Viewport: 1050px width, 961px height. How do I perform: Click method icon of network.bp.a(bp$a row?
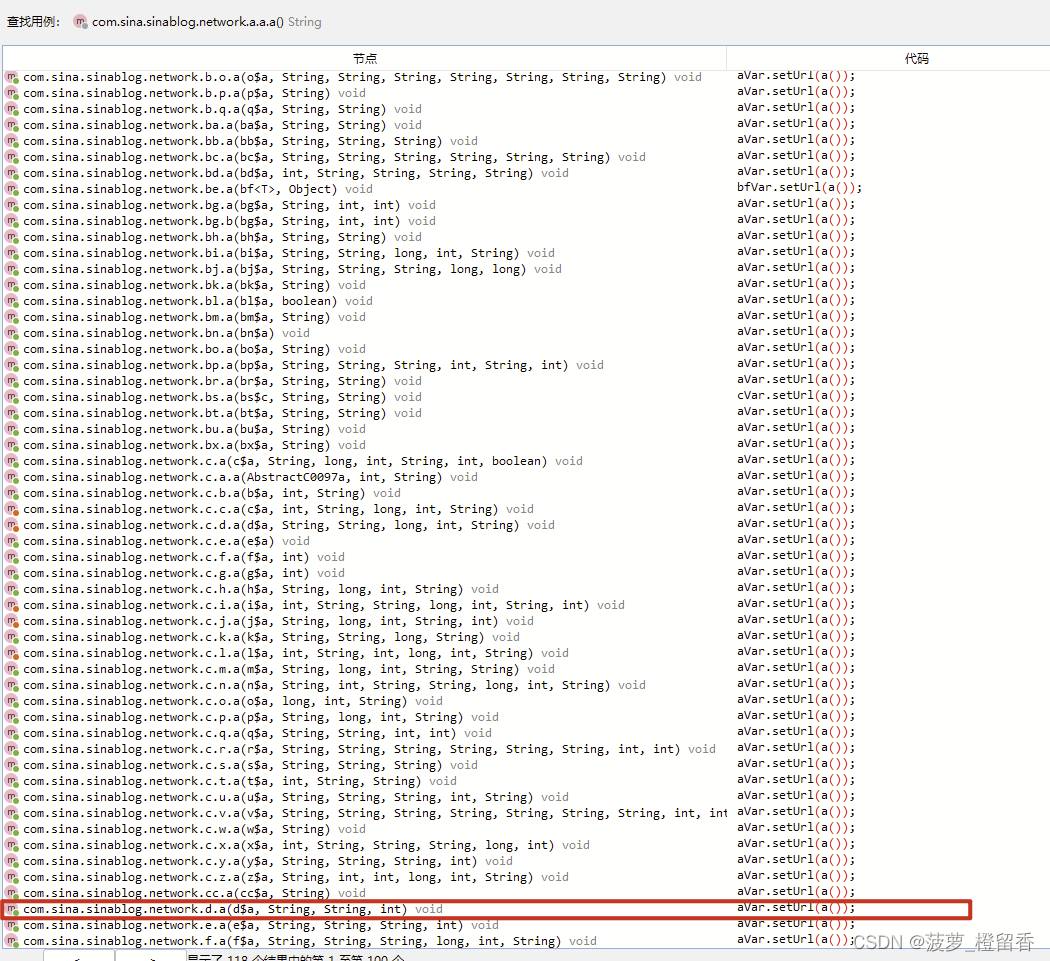coord(12,365)
